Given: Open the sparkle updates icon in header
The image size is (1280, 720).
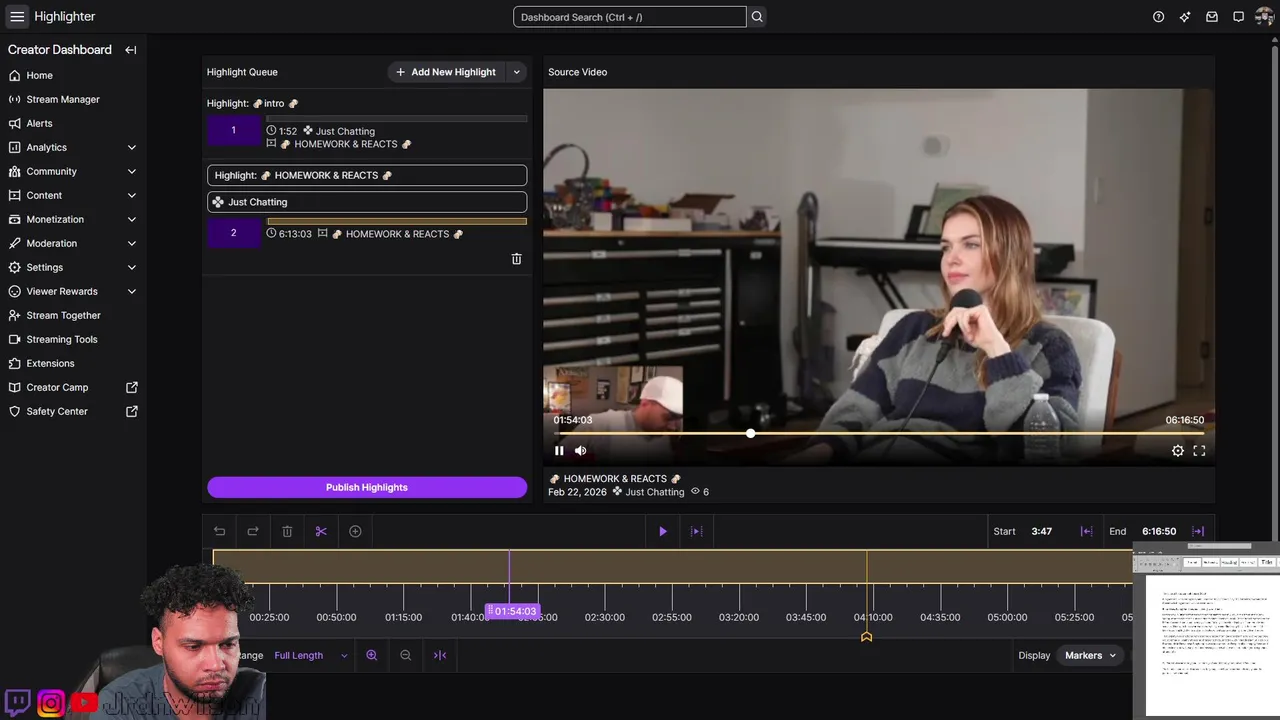Looking at the screenshot, I should [x=1185, y=17].
